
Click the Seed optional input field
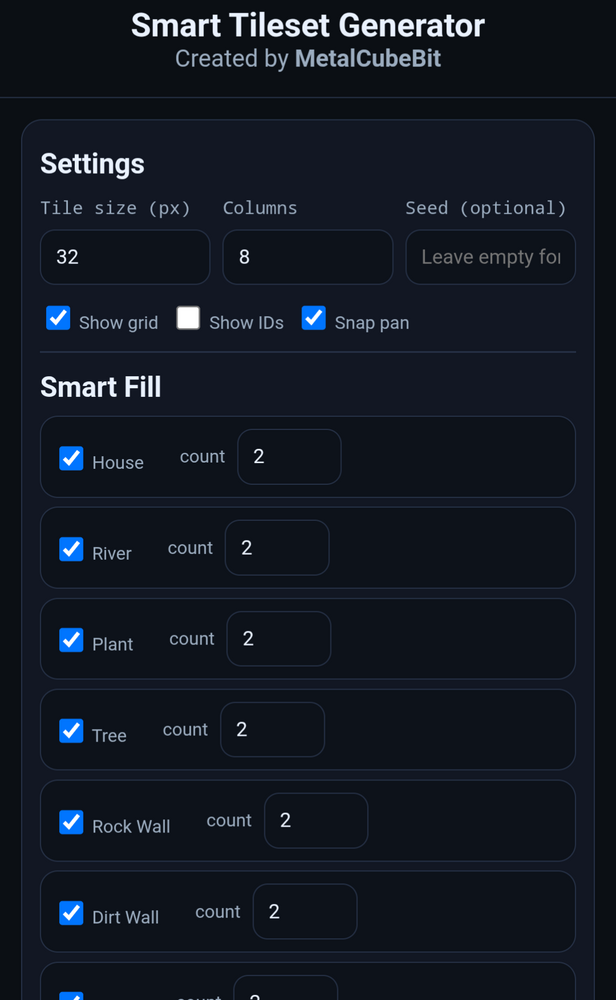(490, 257)
